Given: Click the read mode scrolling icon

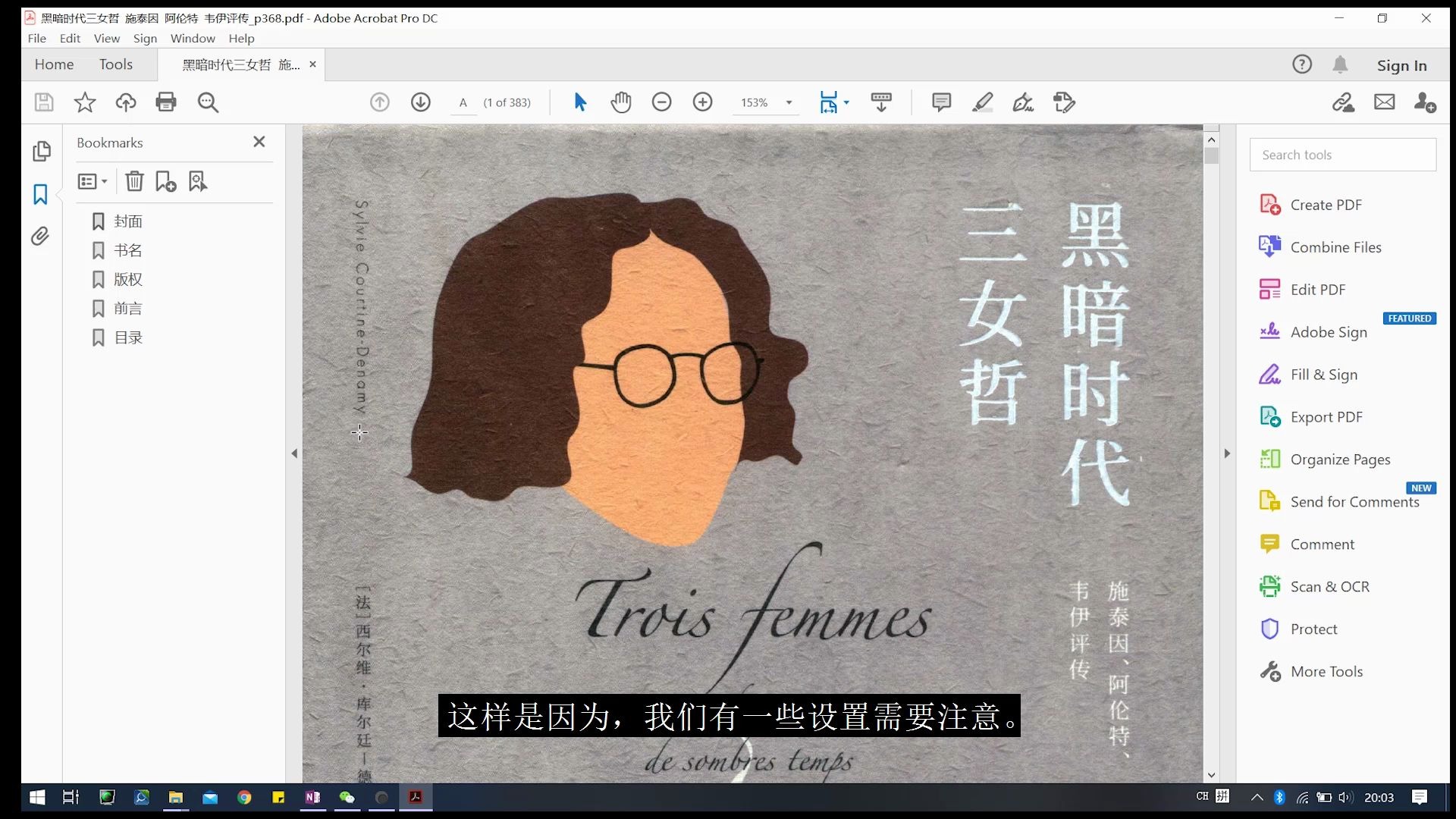Looking at the screenshot, I should [x=881, y=102].
